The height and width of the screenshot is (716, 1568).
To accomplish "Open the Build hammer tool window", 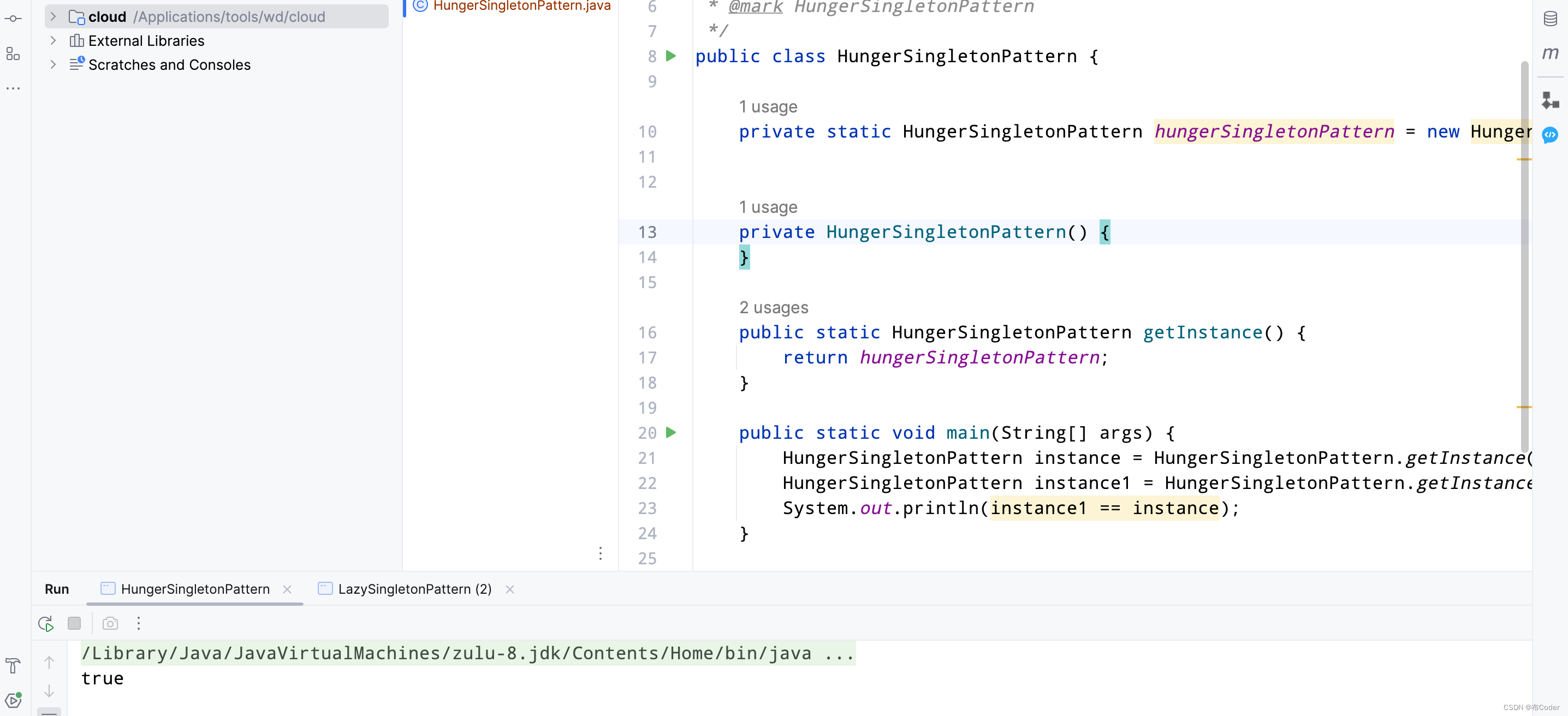I will (x=14, y=665).
